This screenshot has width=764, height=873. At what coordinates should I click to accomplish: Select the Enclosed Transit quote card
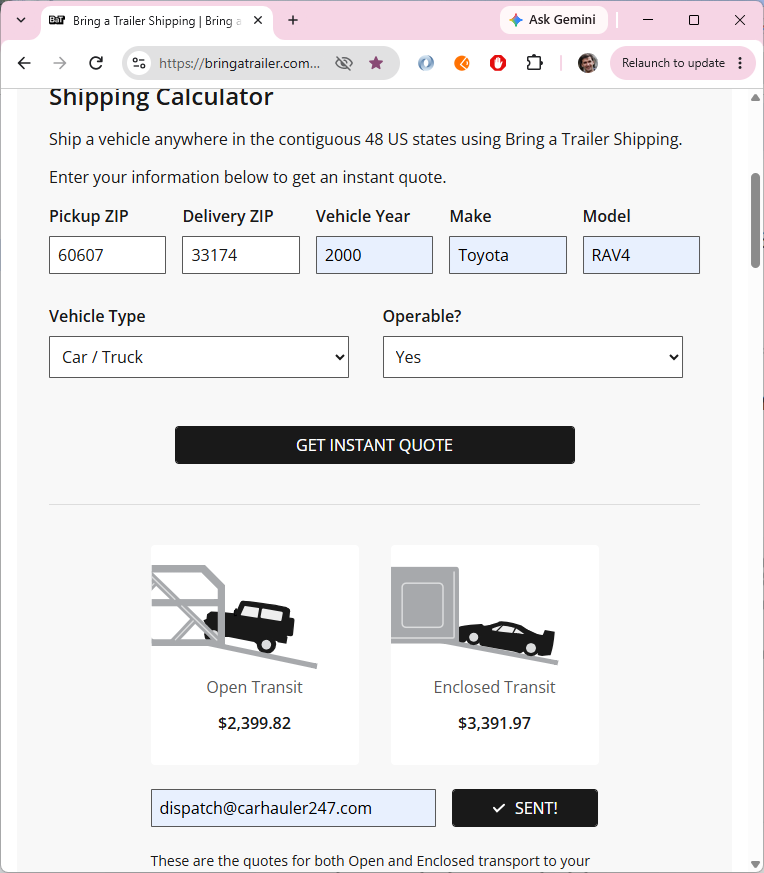point(494,655)
